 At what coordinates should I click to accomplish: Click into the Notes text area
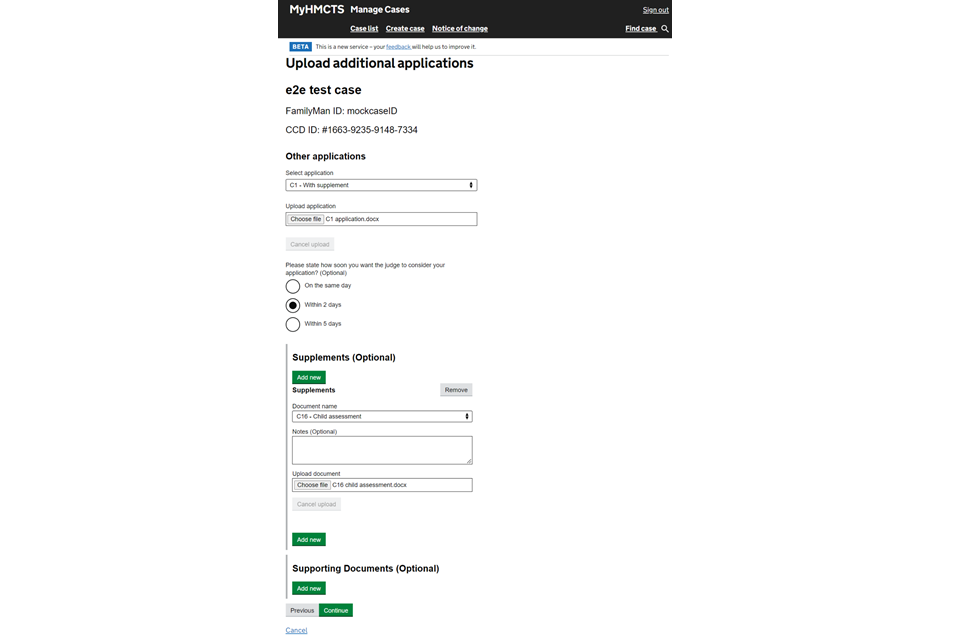(382, 450)
